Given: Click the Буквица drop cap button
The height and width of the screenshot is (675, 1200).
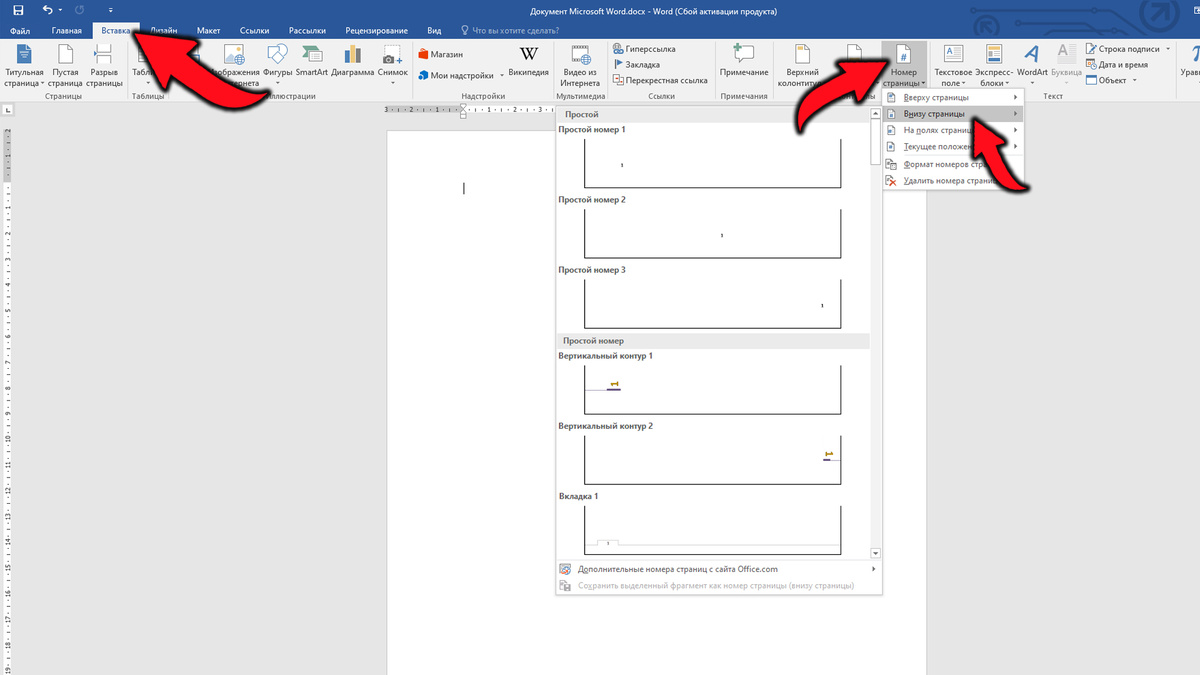Looking at the screenshot, I should (1067, 65).
